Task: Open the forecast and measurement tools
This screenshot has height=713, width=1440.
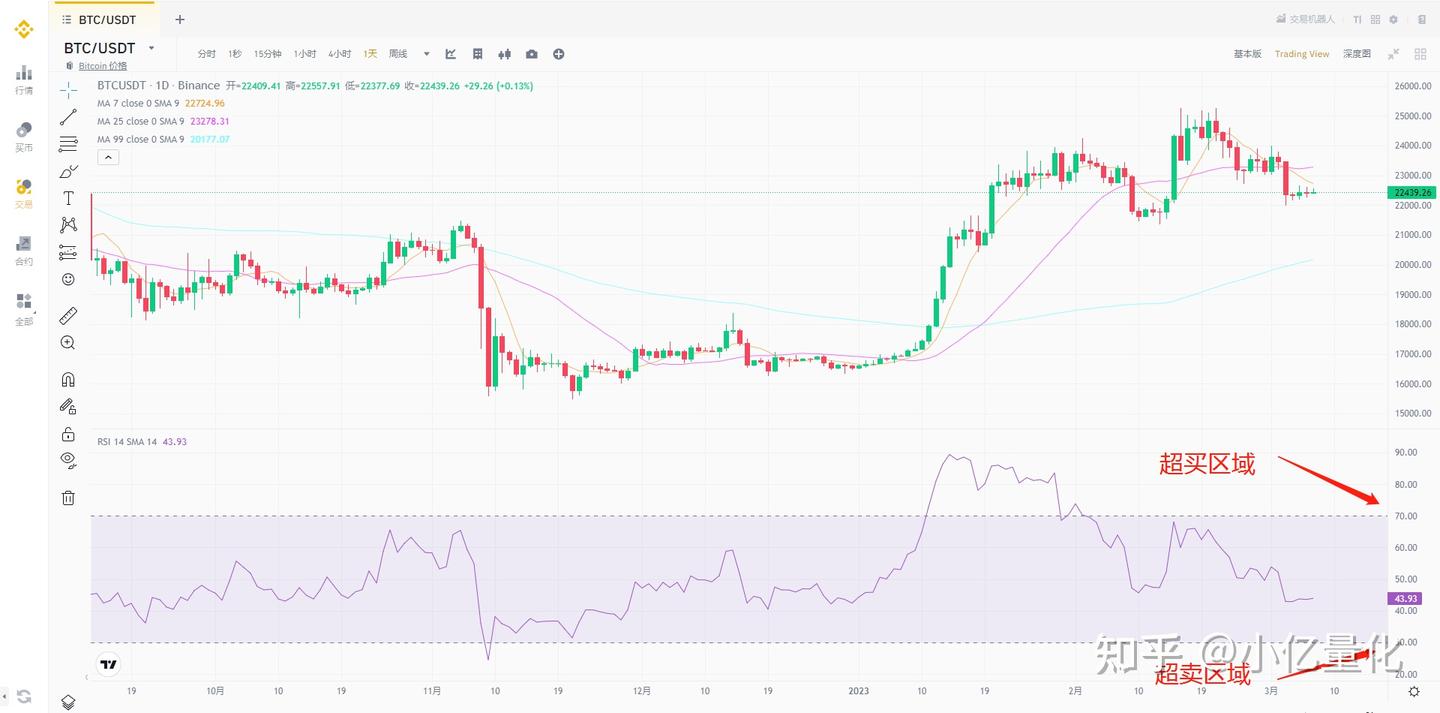Action: pyautogui.click(x=68, y=252)
